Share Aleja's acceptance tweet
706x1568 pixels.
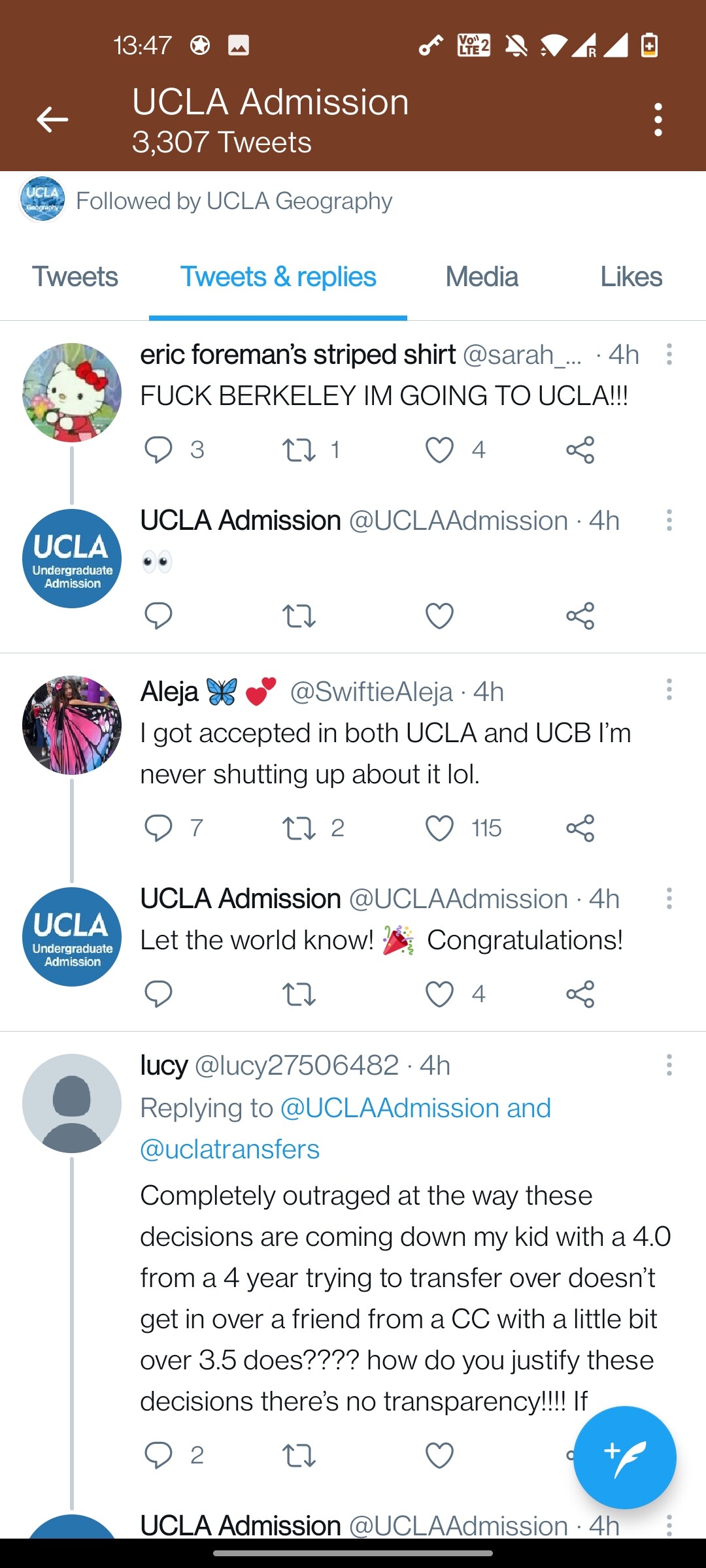tap(580, 828)
